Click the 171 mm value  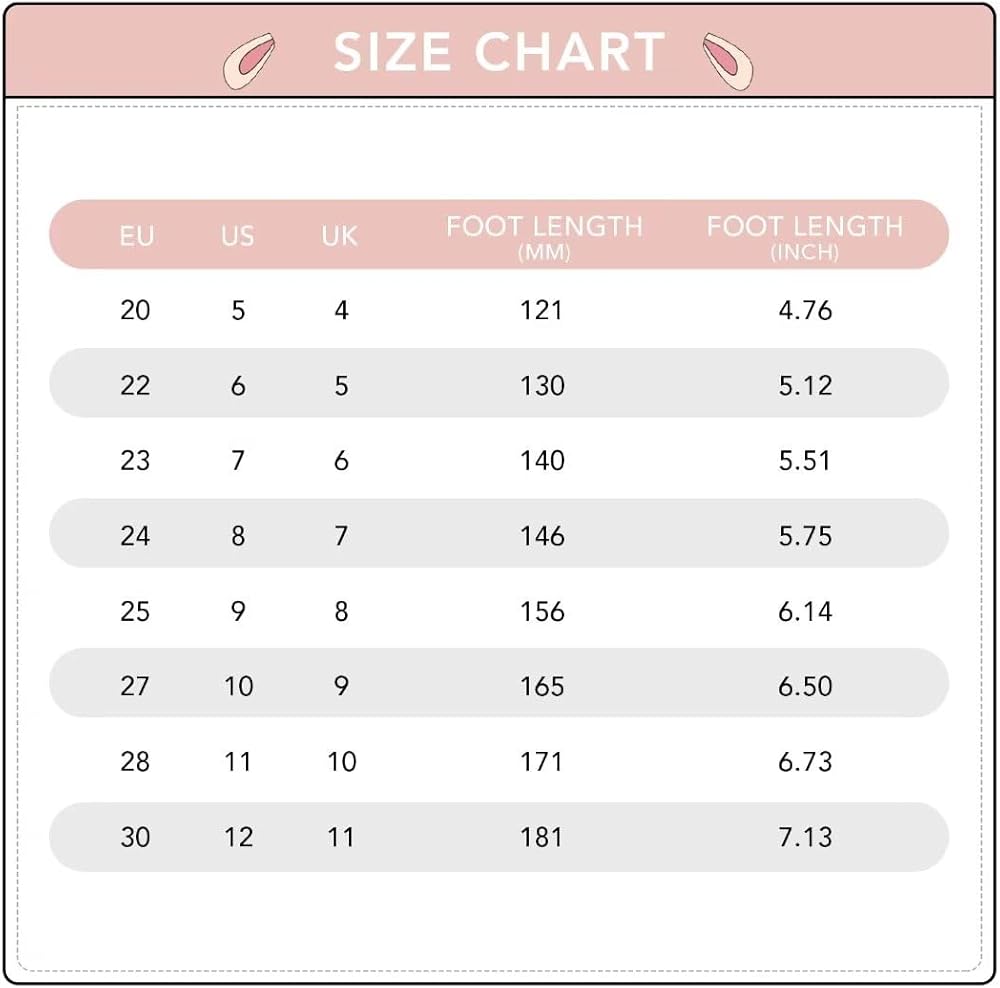pyautogui.click(x=542, y=762)
